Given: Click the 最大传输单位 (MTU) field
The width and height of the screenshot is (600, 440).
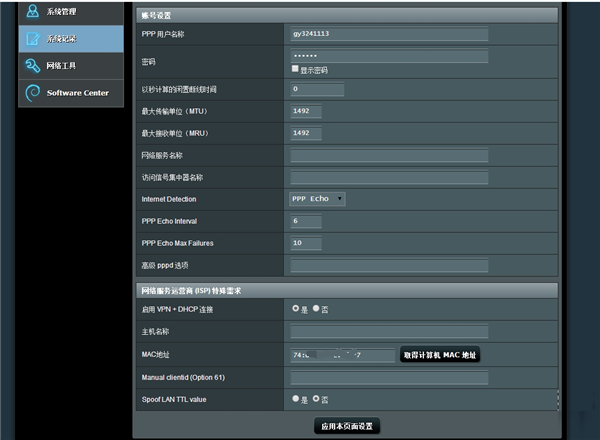Looking at the screenshot, I should point(306,110).
